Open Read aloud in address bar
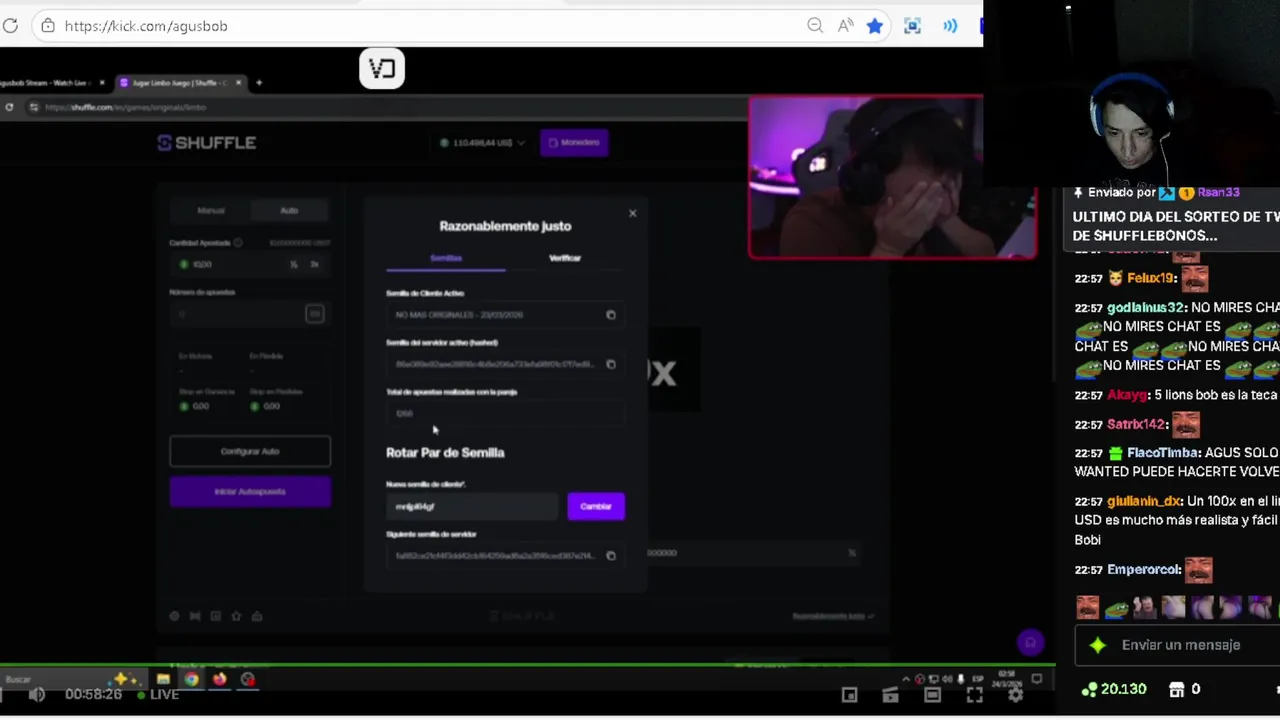This screenshot has height=720, width=1280. 846,26
